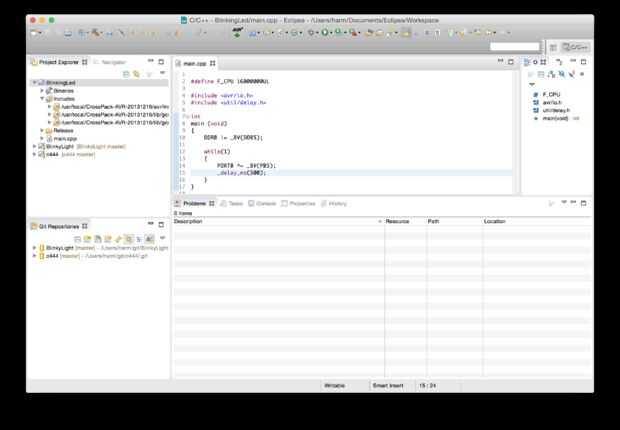Click the Path column header

pyautogui.click(x=454, y=222)
